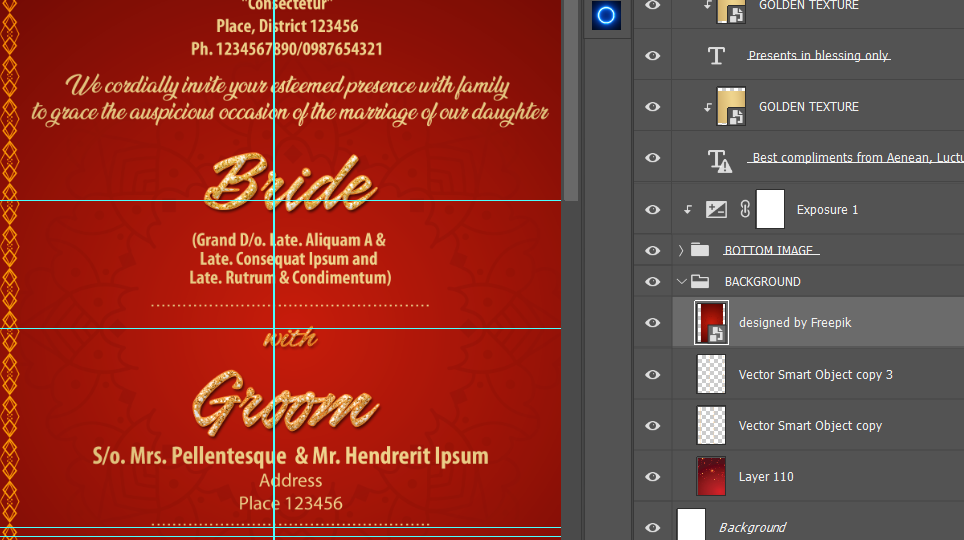
Task: Click 'Place, District 123456' canvas text
Action: coord(287,26)
